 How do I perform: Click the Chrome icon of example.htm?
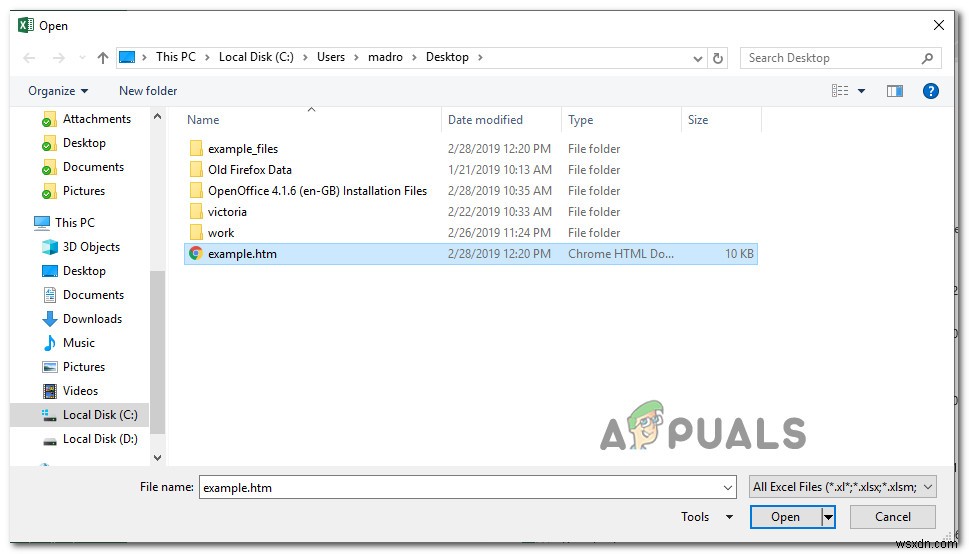click(x=196, y=254)
